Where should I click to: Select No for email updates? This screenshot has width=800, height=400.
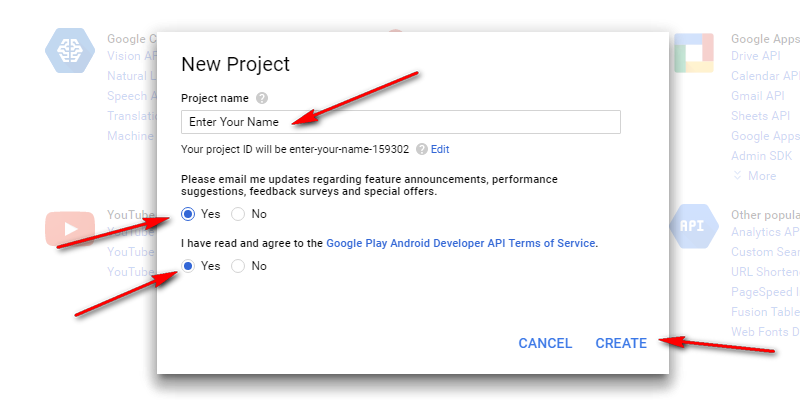click(x=238, y=214)
